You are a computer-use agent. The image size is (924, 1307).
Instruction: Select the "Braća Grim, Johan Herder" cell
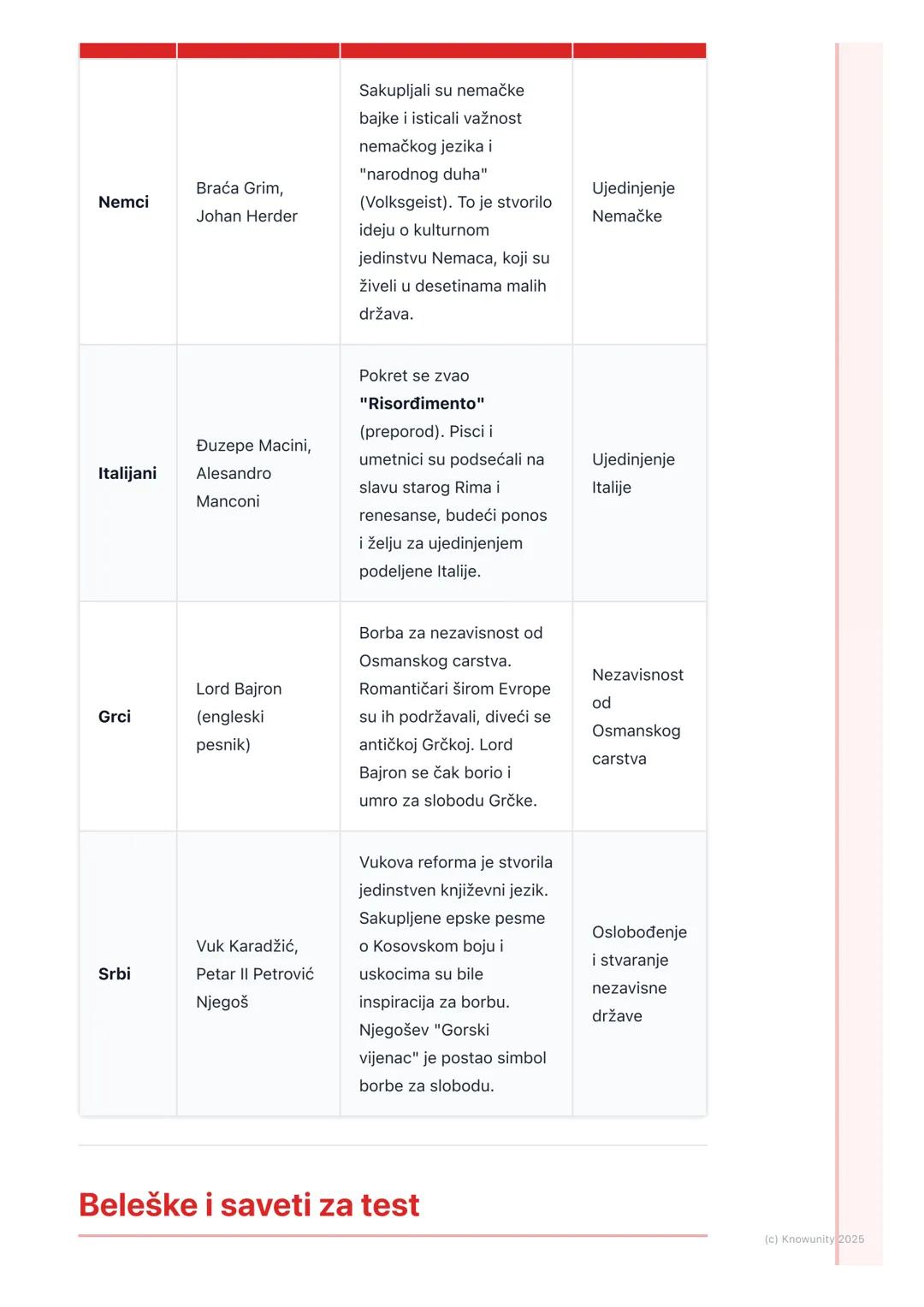[246, 202]
